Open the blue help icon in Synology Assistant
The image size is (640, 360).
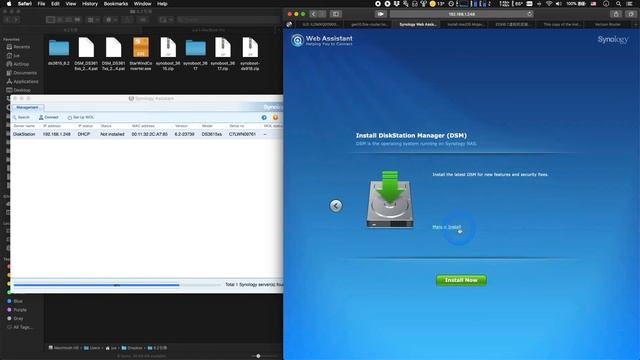(x=264, y=118)
